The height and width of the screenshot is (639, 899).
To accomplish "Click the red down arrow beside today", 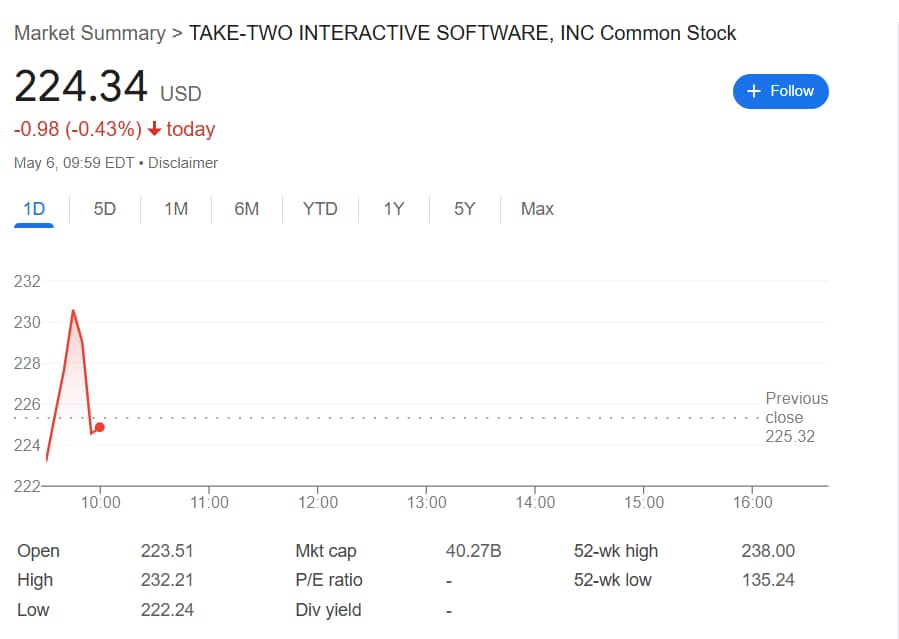I will (x=154, y=129).
